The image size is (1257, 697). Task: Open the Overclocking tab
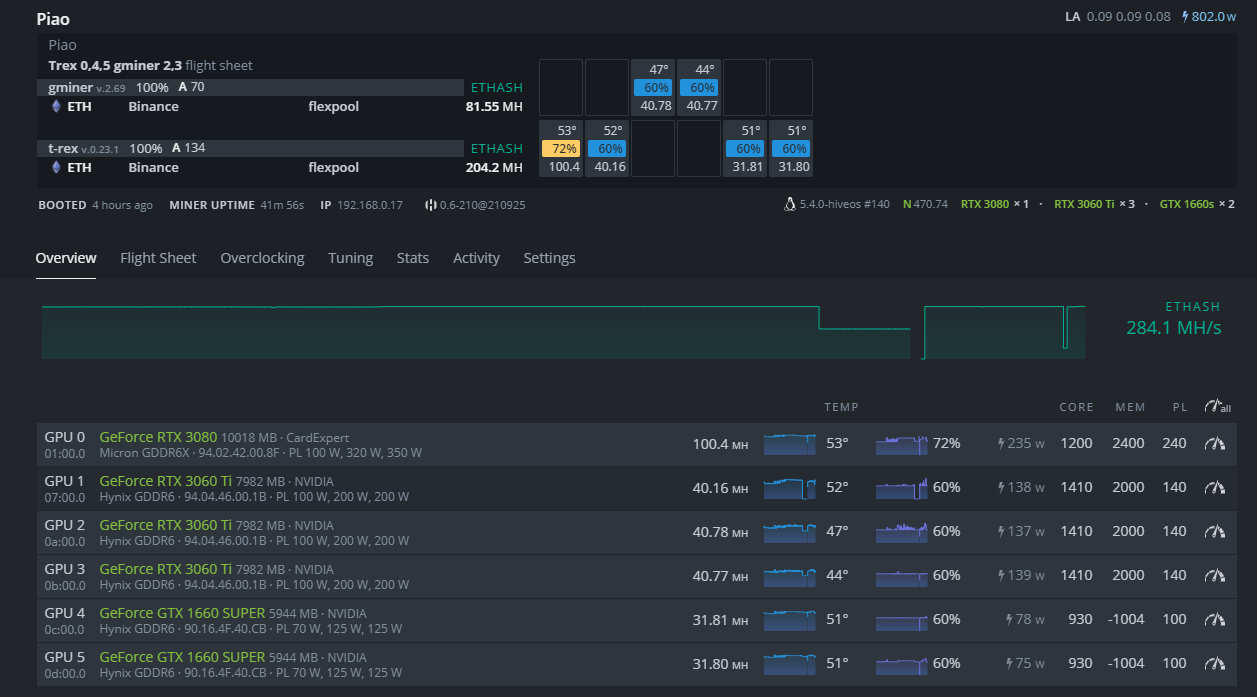(x=262, y=258)
